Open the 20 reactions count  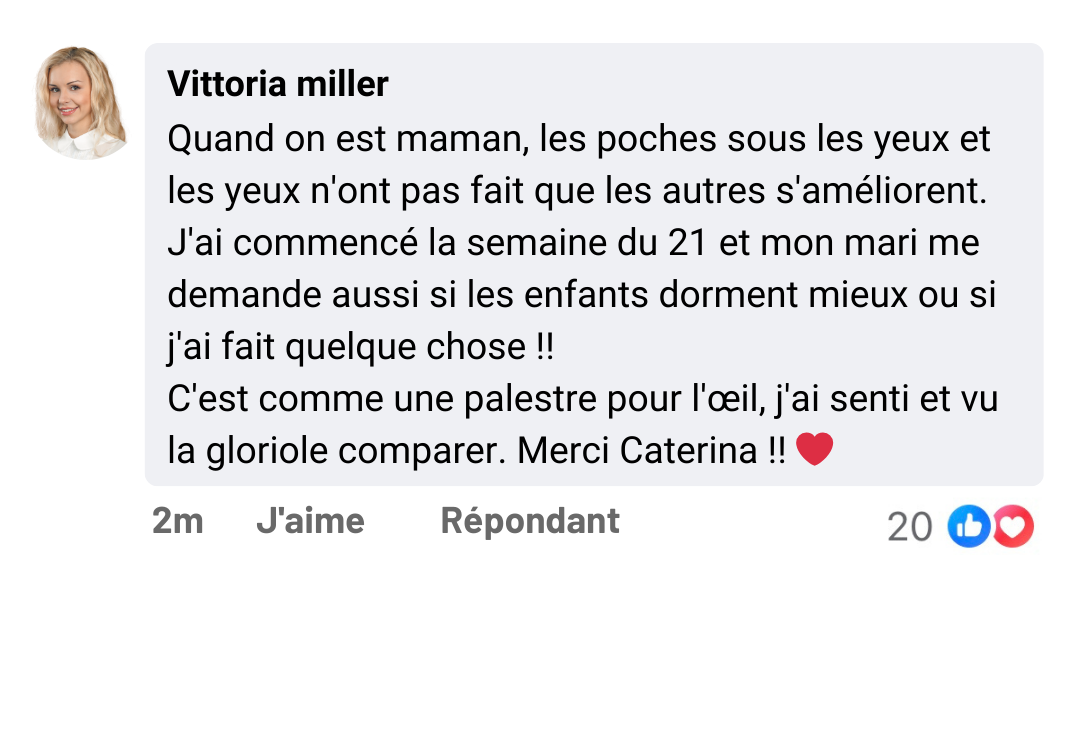[909, 527]
